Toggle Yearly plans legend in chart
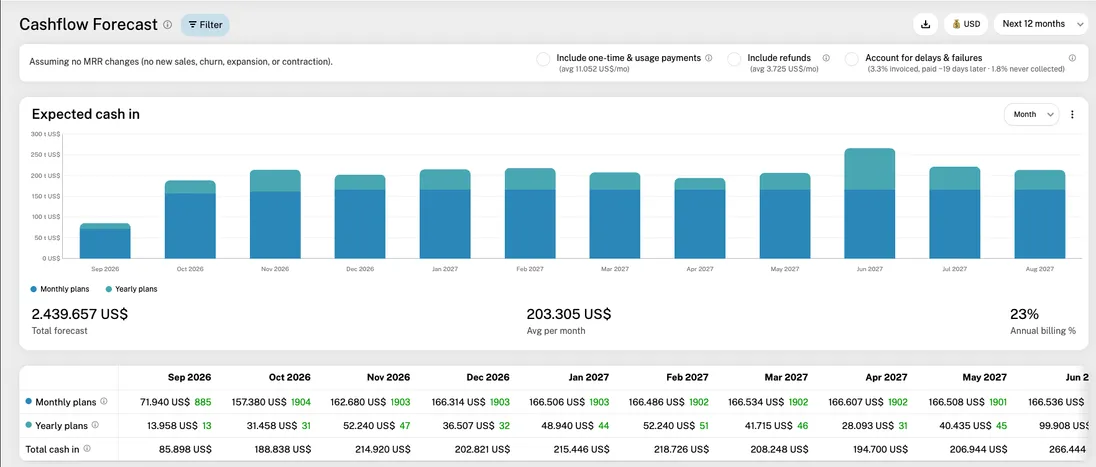The height and width of the screenshot is (467, 1096). (131, 289)
